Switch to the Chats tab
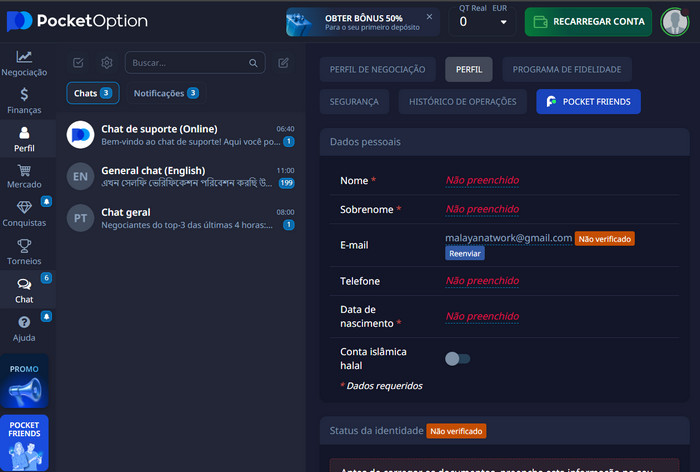 tap(93, 93)
